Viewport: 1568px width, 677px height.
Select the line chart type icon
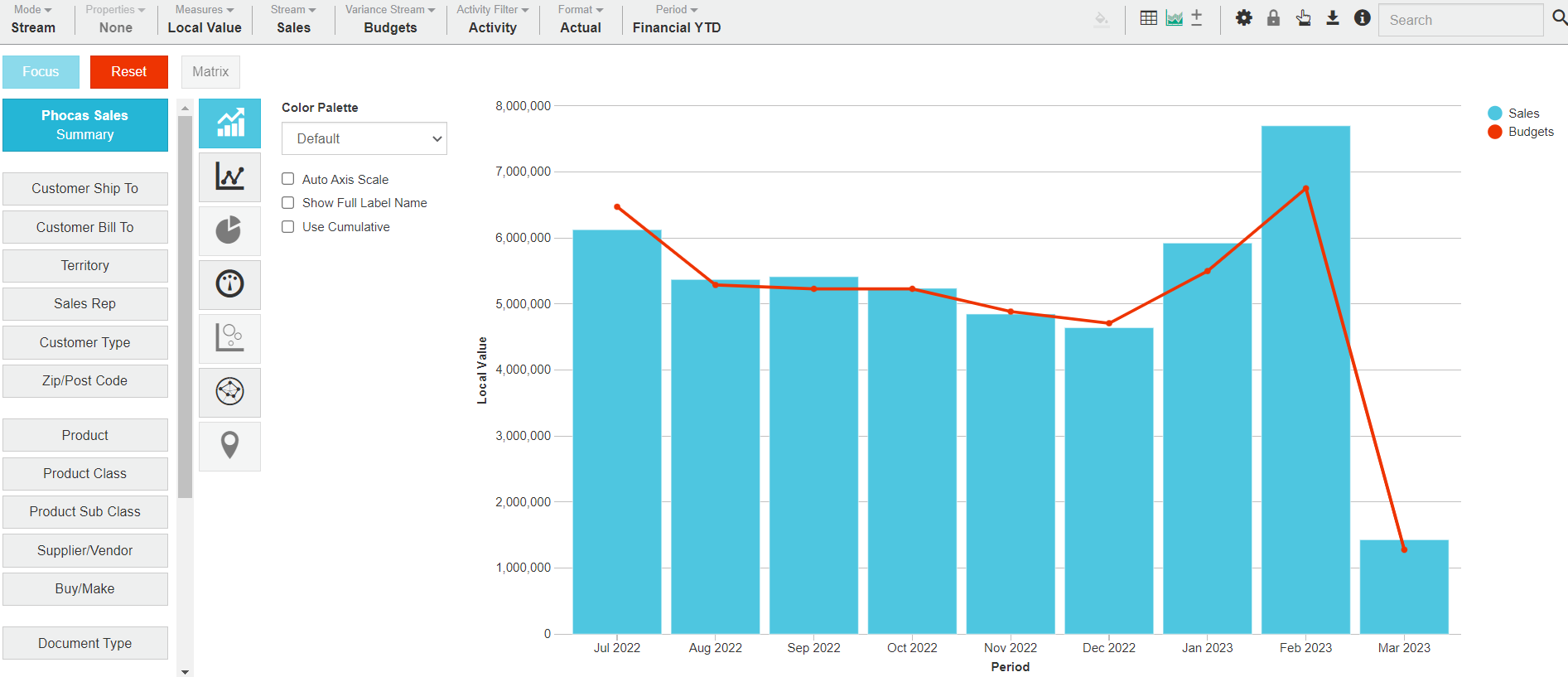point(229,177)
